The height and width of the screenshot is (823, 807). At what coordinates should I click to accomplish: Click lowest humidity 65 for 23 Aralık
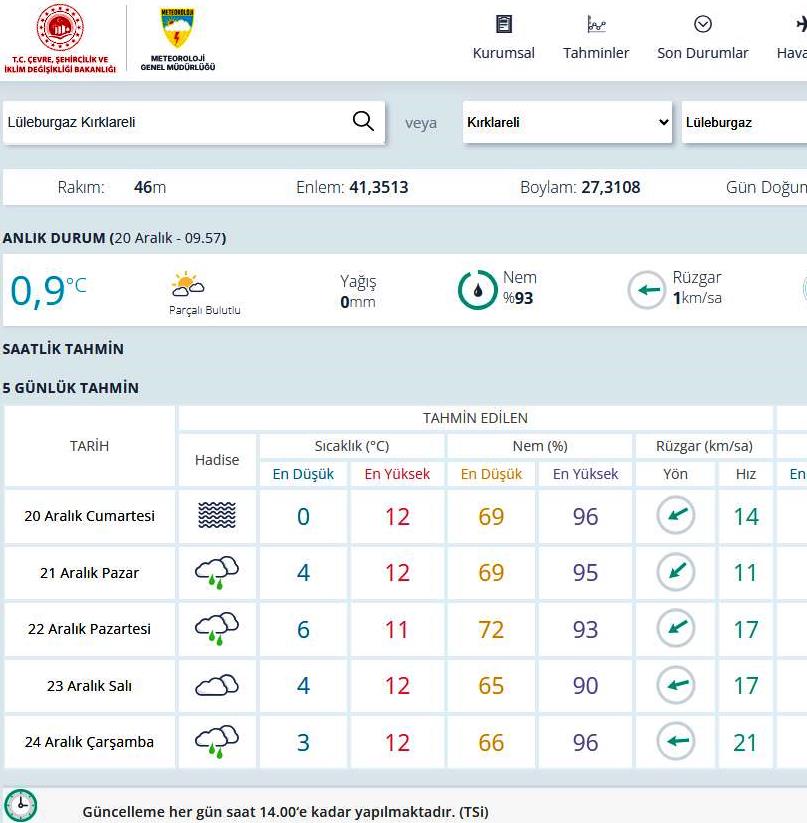tap(491, 685)
